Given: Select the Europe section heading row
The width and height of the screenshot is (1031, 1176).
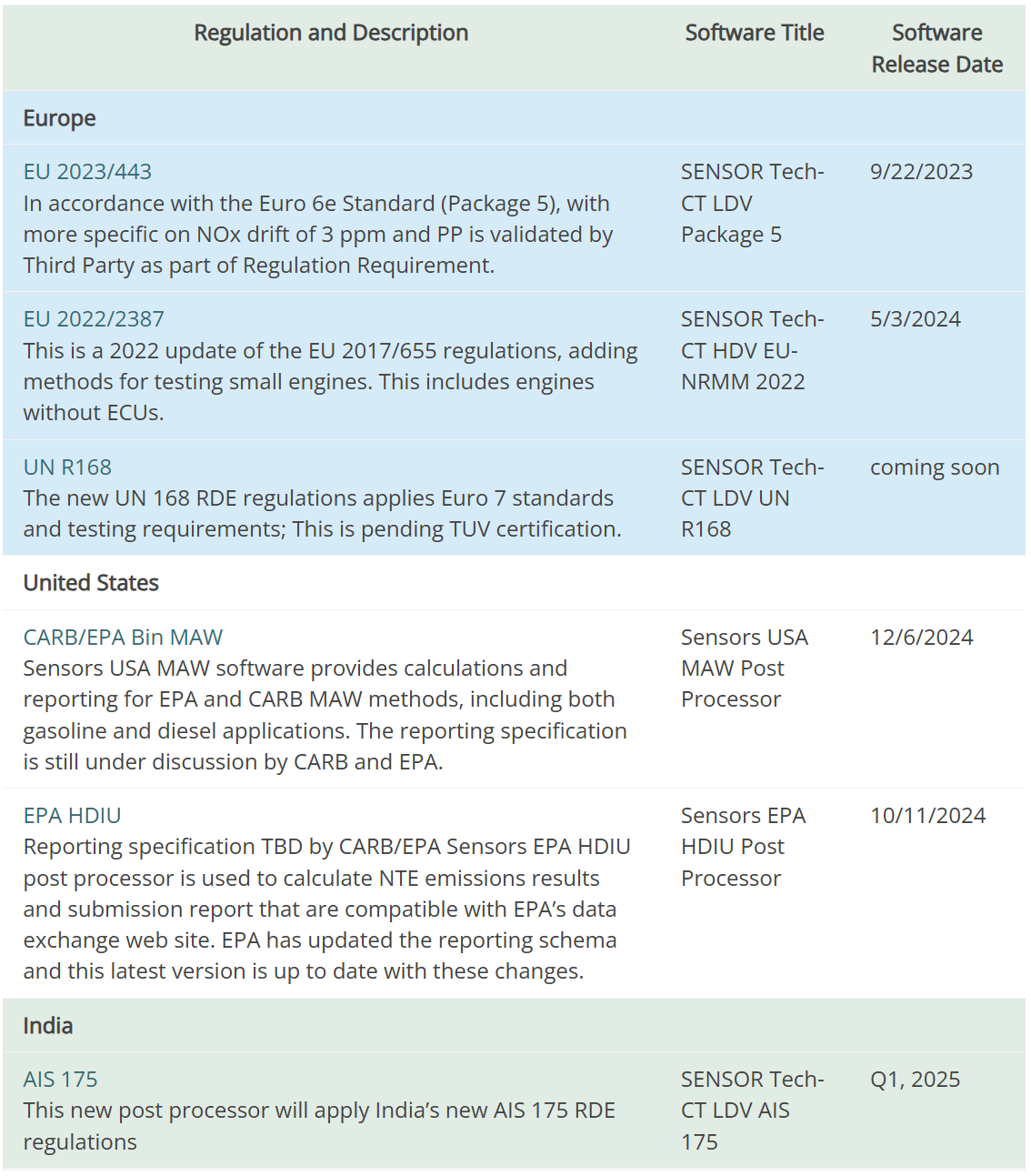Looking at the screenshot, I should point(60,119).
